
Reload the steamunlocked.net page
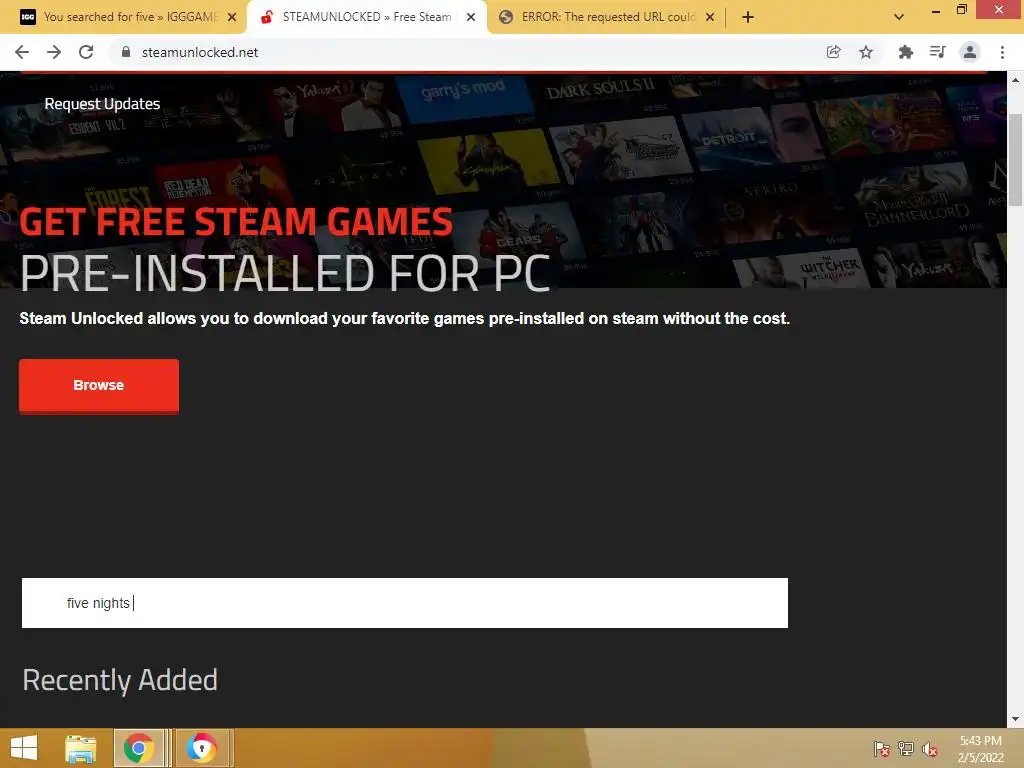coord(86,52)
